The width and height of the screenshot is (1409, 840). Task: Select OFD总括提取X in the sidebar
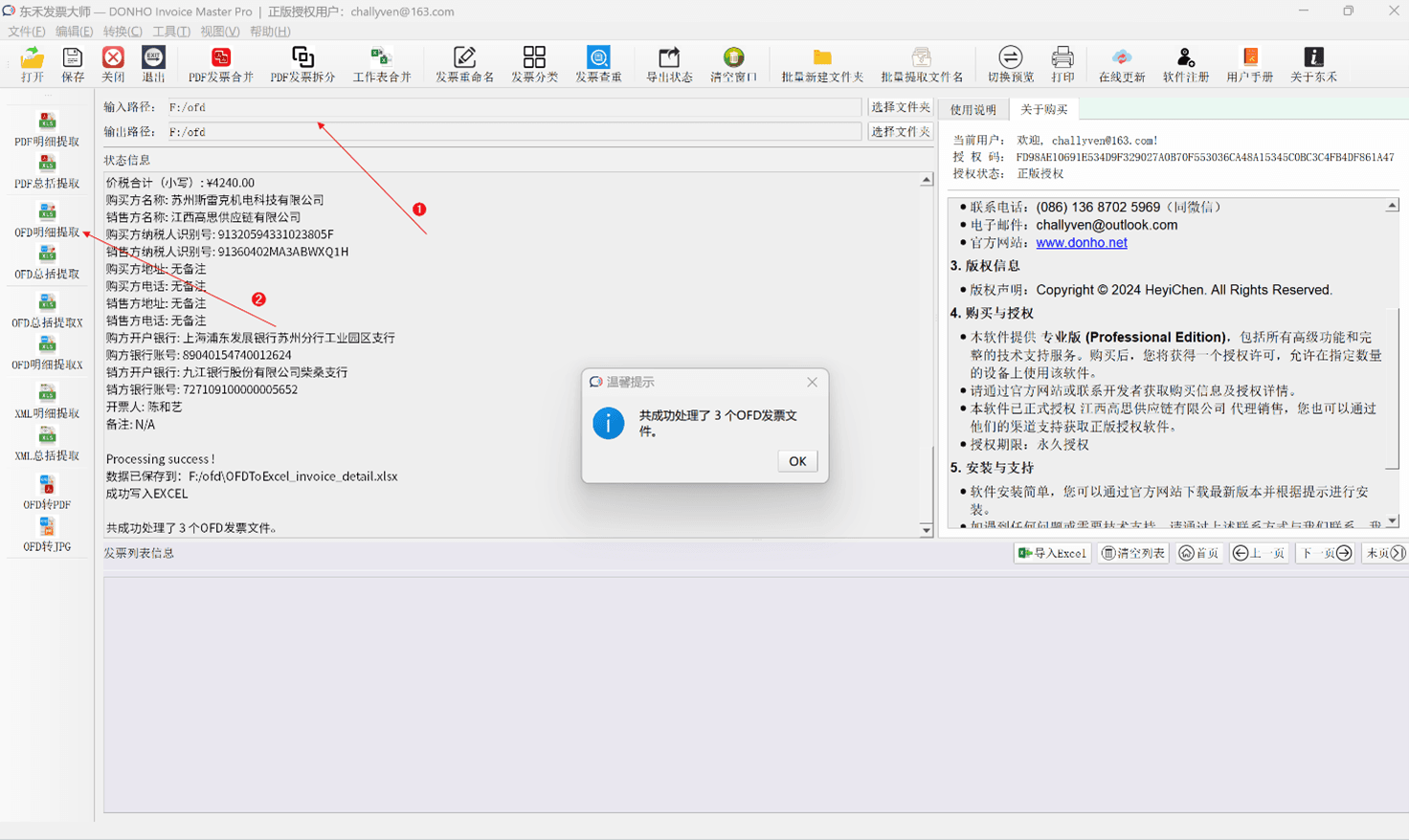(x=47, y=312)
